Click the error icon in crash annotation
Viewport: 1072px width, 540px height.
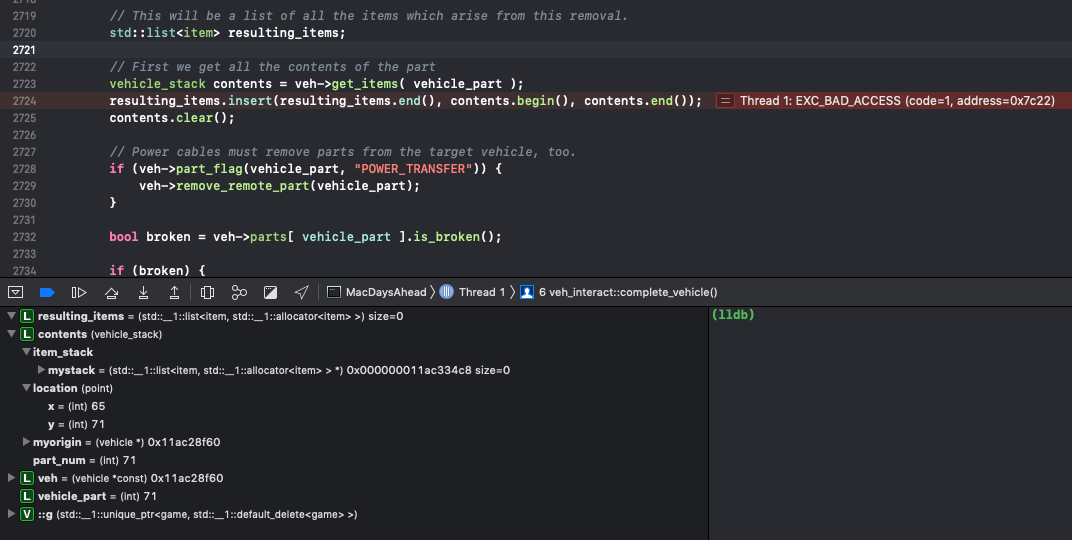tap(725, 100)
